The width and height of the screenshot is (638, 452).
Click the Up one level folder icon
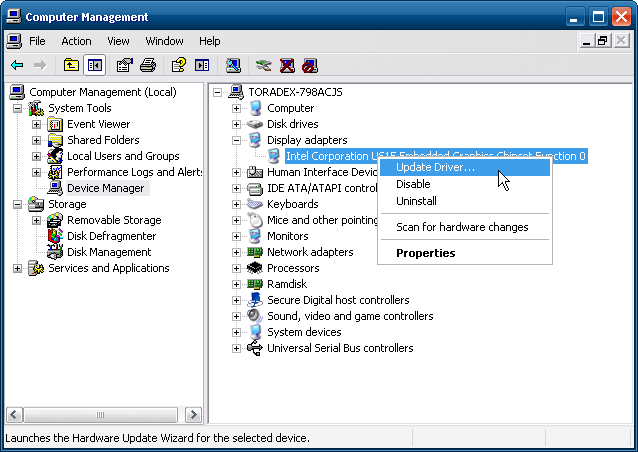click(x=71, y=65)
